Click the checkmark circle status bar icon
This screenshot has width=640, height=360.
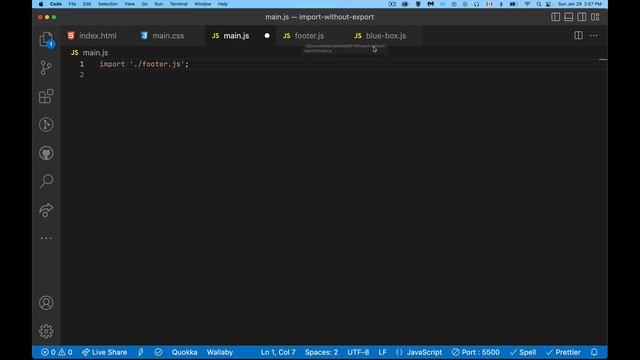[x=158, y=352]
